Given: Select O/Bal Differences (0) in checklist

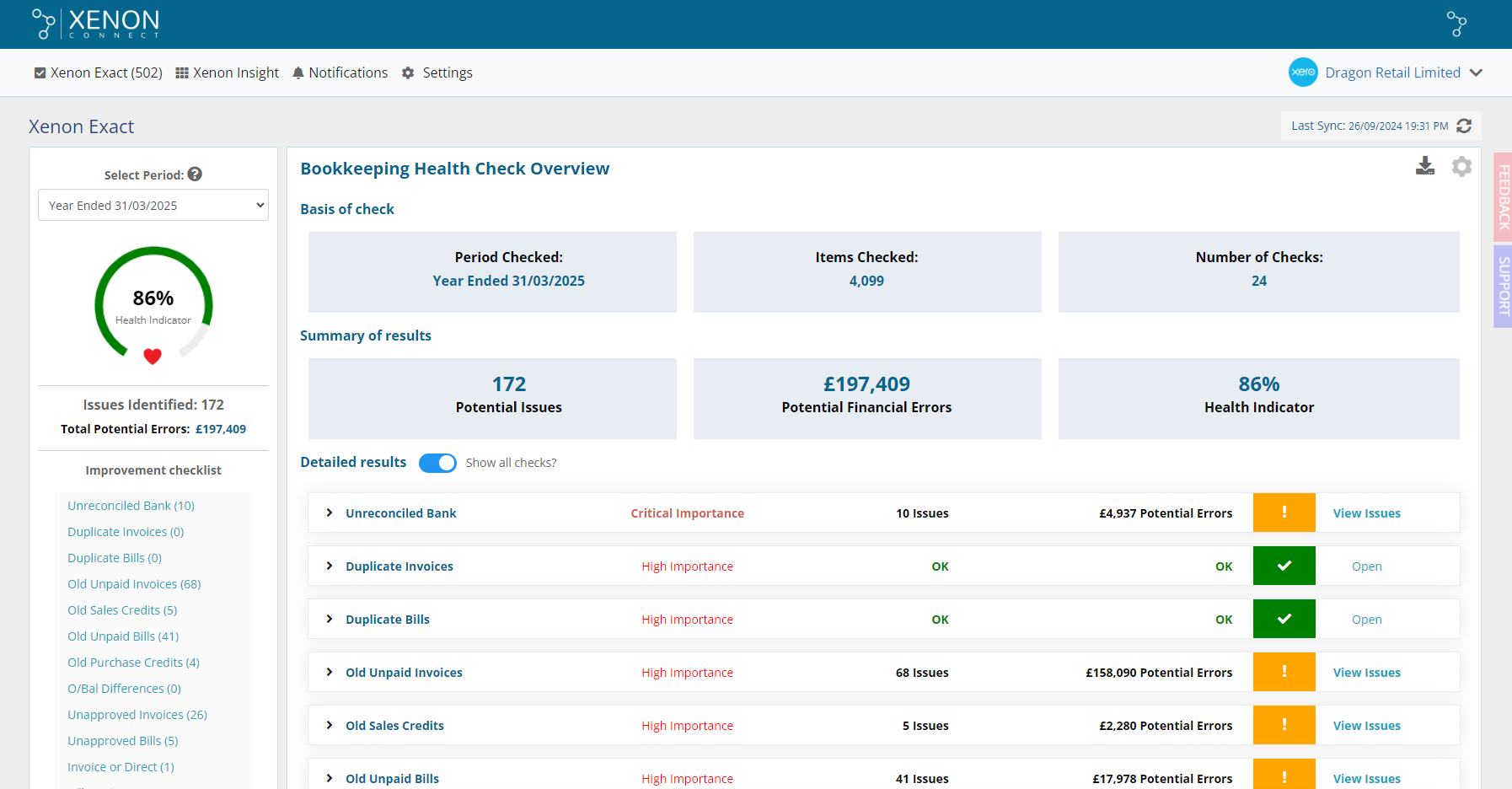Looking at the screenshot, I should (124, 689).
